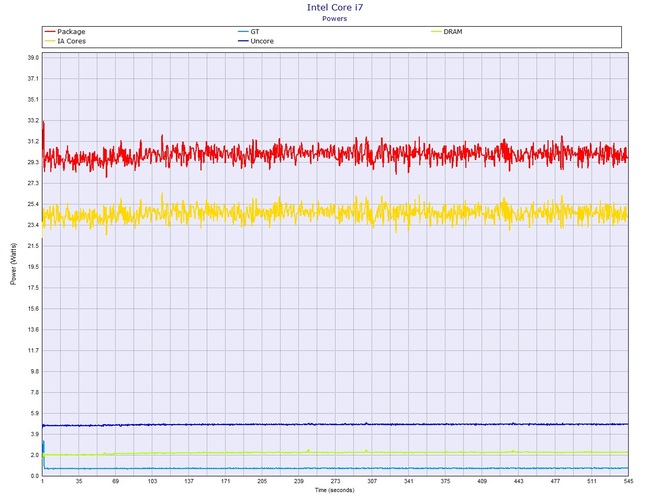Image resolution: width=670 pixels, height=502 pixels.
Task: Click the 545 x-axis tick label
Action: coord(628,481)
